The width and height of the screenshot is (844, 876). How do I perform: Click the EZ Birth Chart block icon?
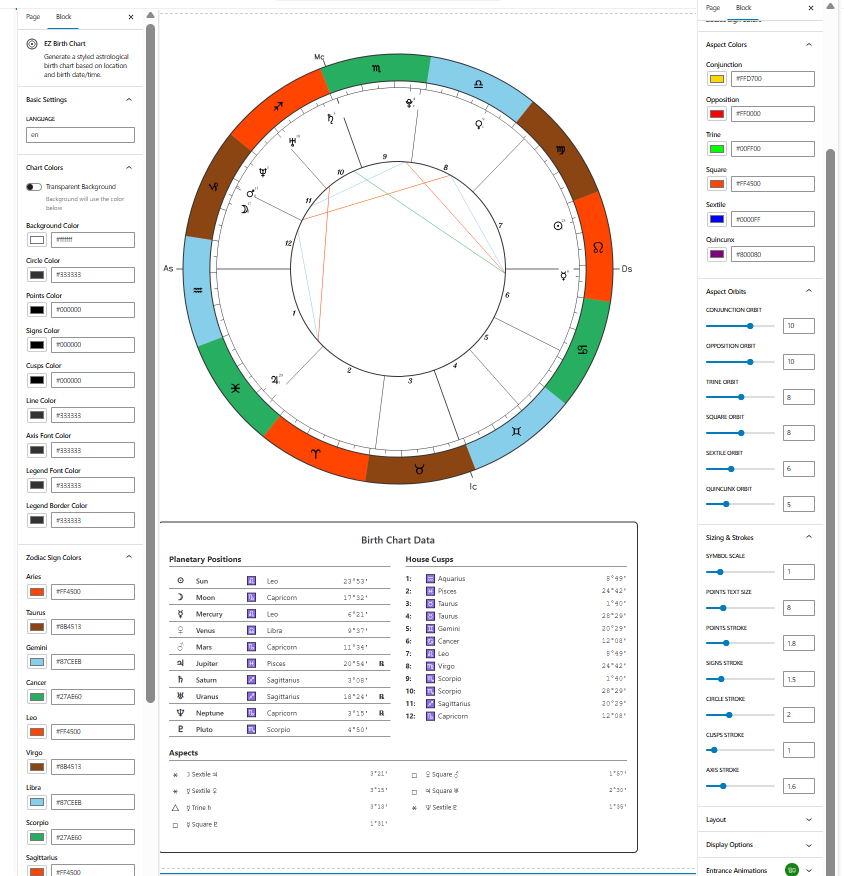[x=33, y=44]
